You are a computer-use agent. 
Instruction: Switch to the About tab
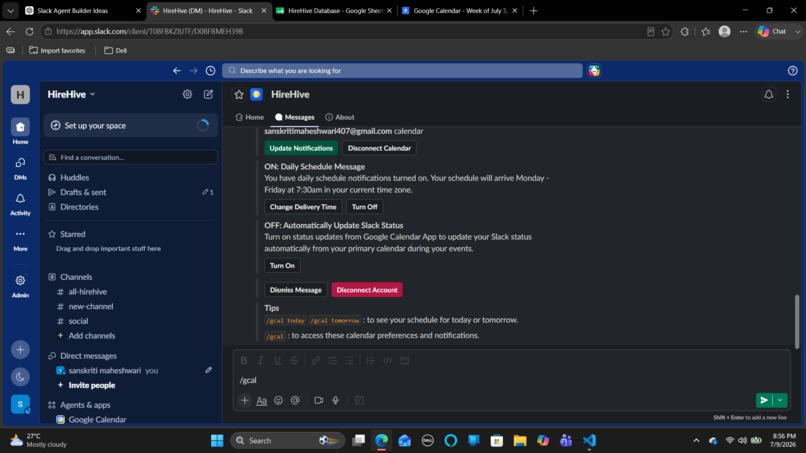pos(340,117)
